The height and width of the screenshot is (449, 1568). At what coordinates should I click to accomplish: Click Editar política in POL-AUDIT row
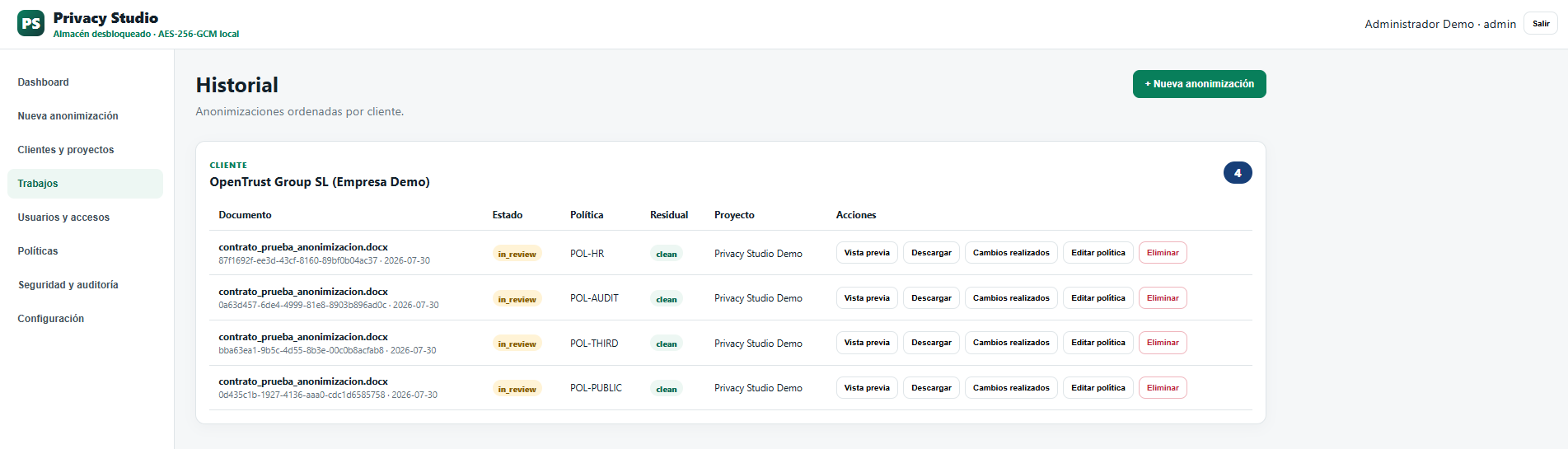click(x=1098, y=298)
